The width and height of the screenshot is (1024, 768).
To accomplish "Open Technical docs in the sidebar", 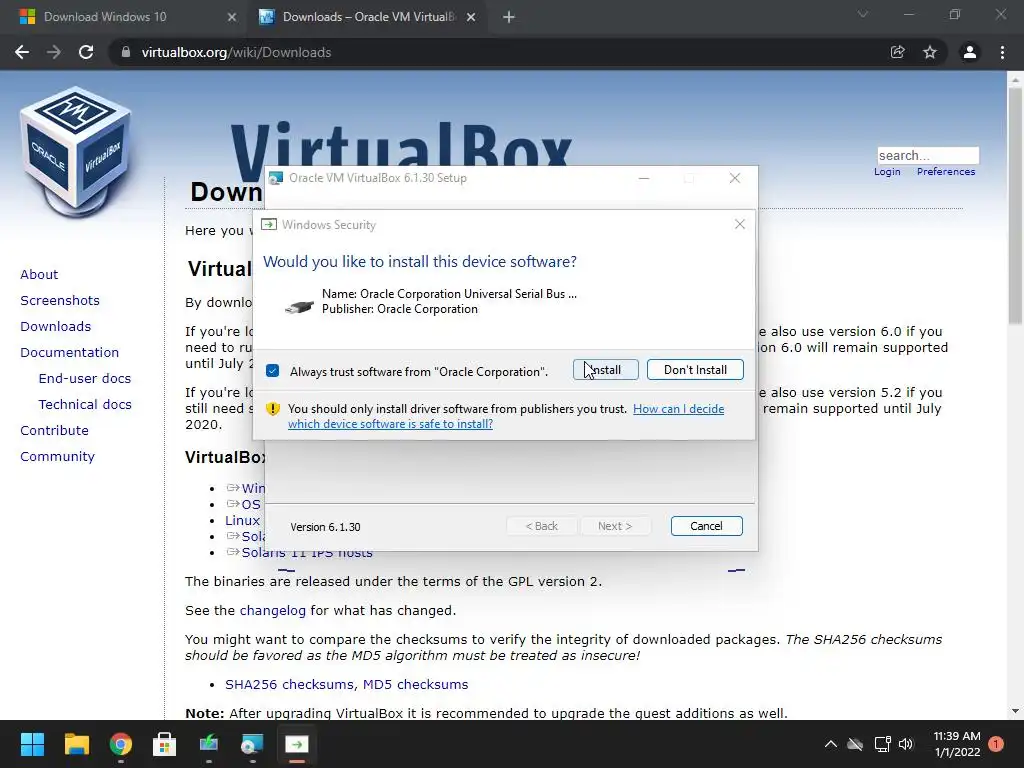I will tap(85, 405).
